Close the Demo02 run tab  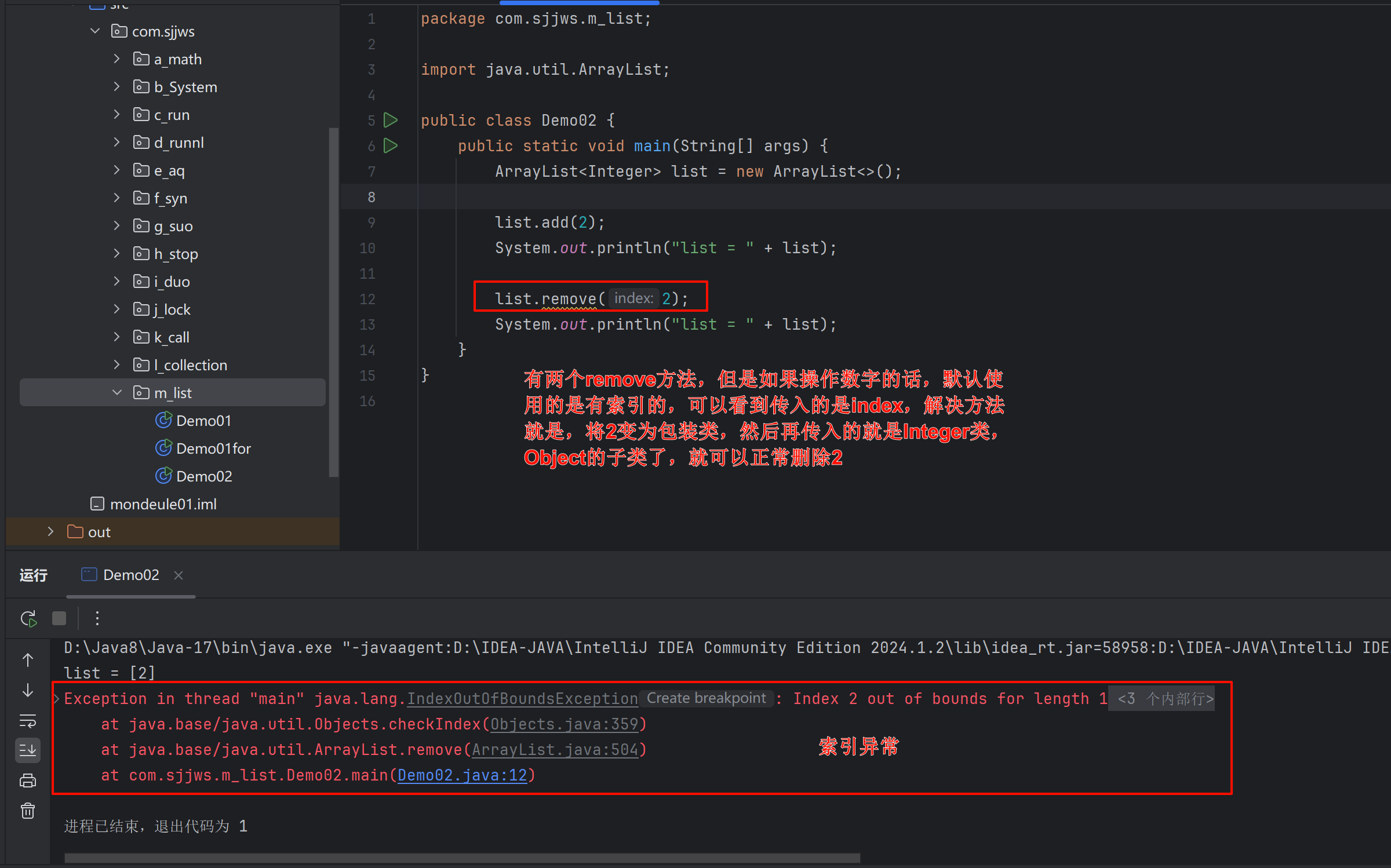(179, 575)
